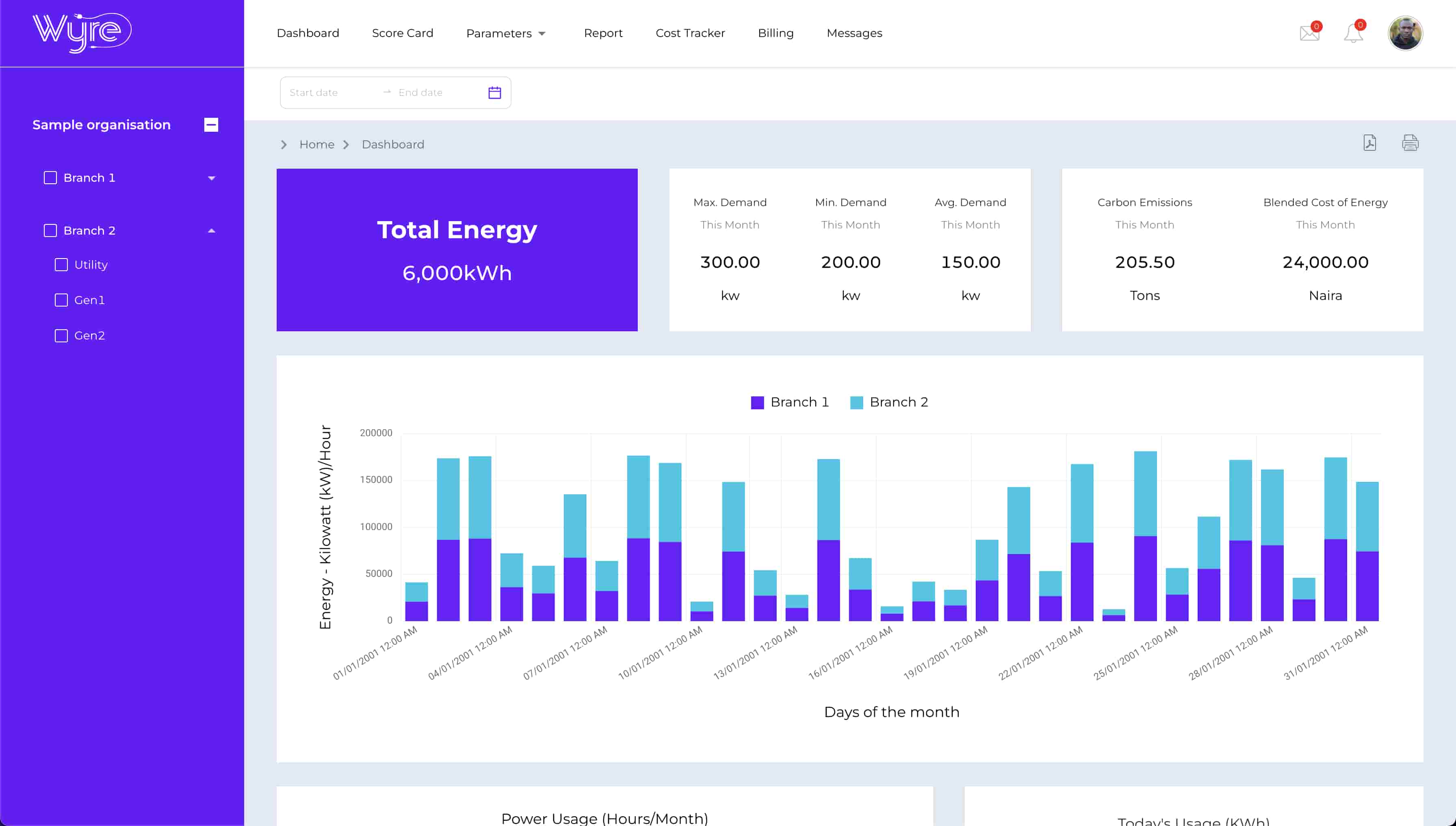This screenshot has width=1456, height=826.
Task: Go to the Score Card menu
Action: [x=402, y=33]
